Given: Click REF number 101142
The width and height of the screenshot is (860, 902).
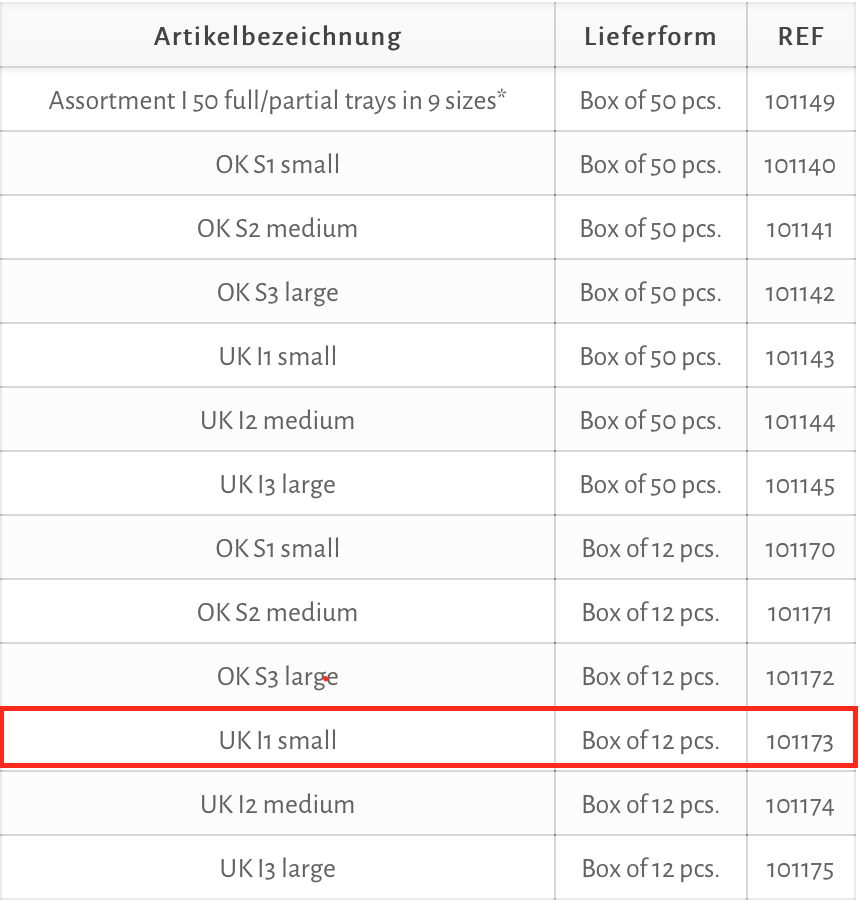Looking at the screenshot, I should [x=800, y=294].
